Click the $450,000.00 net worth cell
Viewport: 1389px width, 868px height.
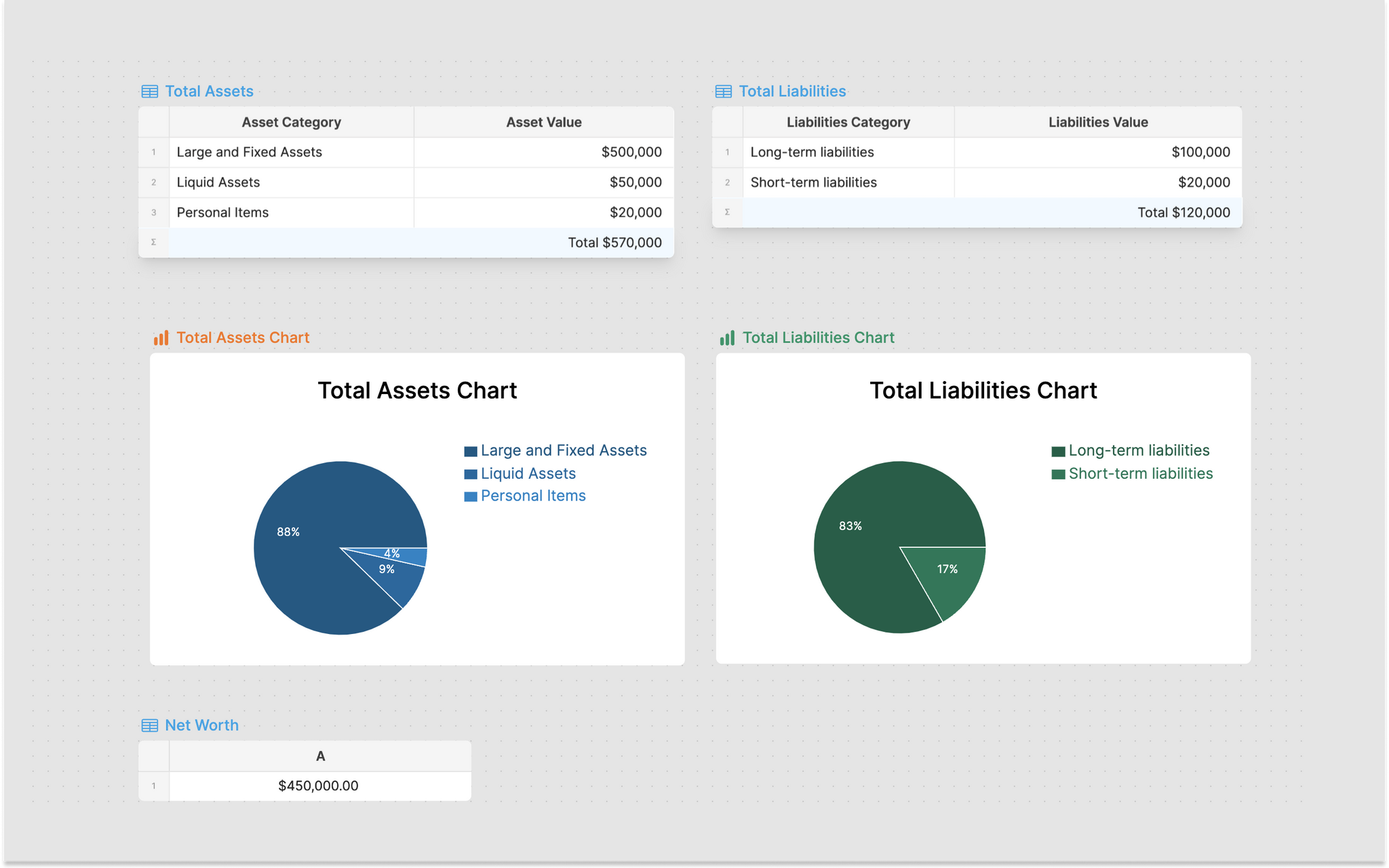pos(320,786)
